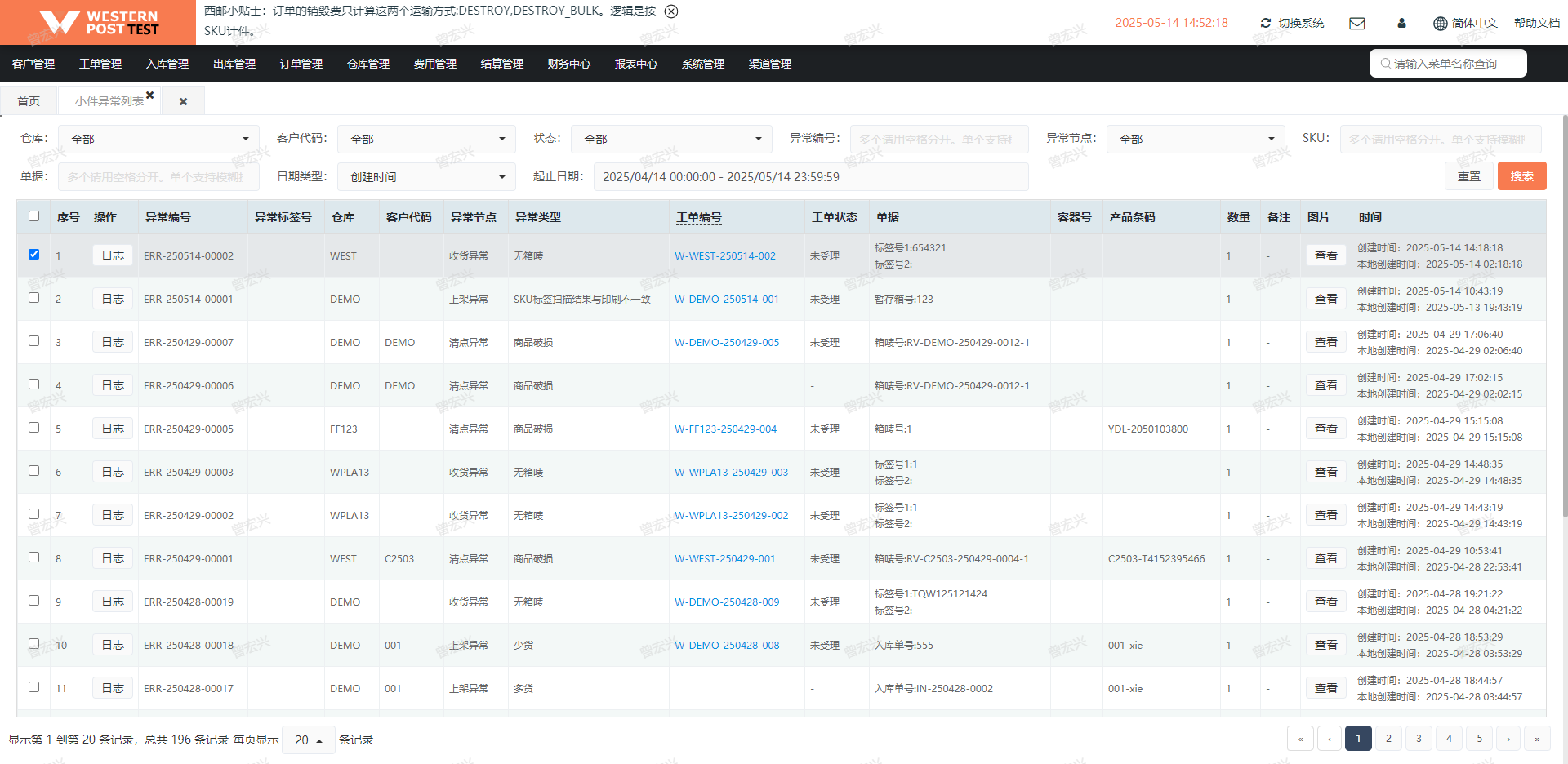1568x764 pixels.
Task: Open the page size dropdown showing 20
Action: 309,740
